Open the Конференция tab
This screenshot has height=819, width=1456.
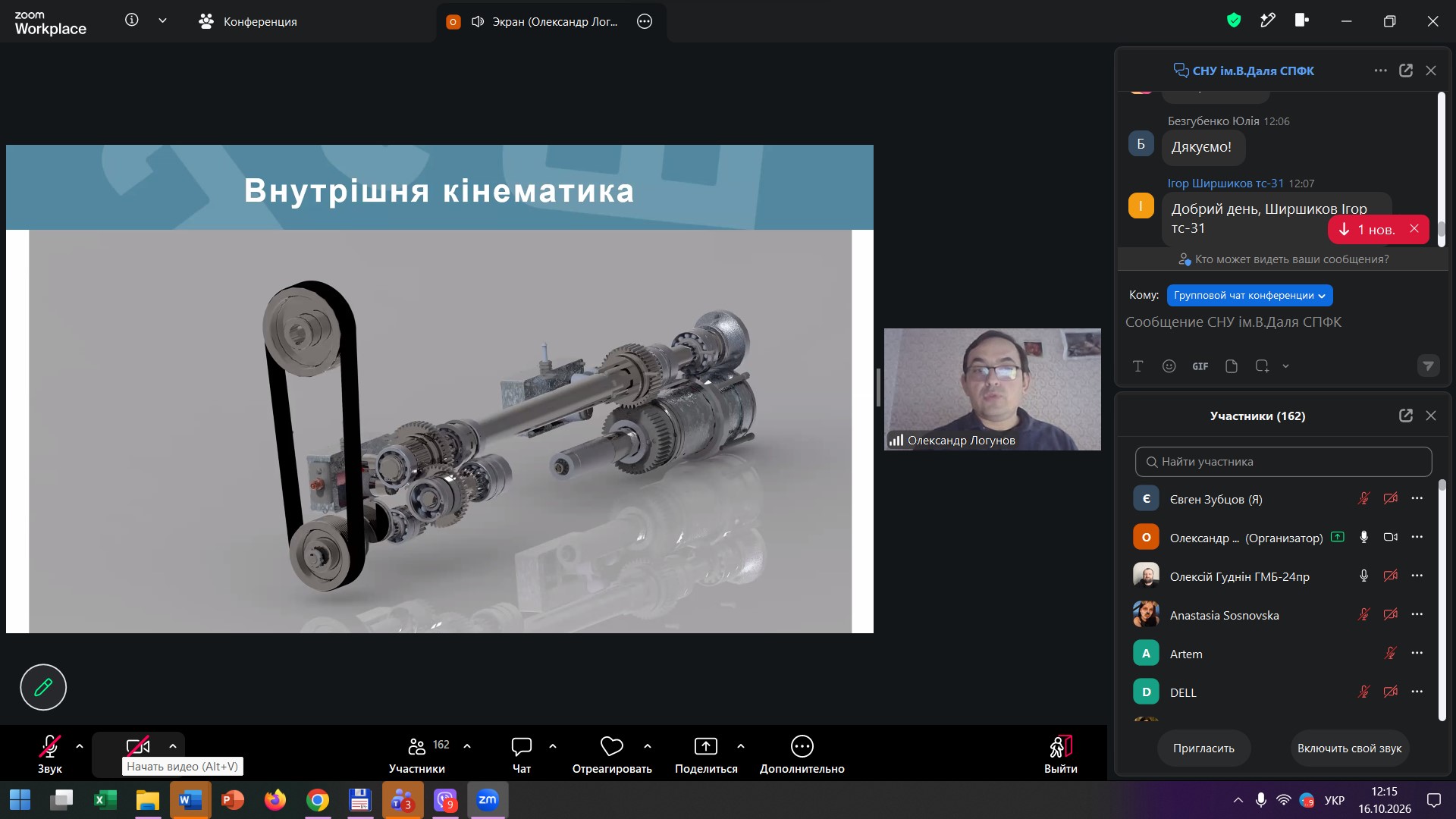(248, 21)
